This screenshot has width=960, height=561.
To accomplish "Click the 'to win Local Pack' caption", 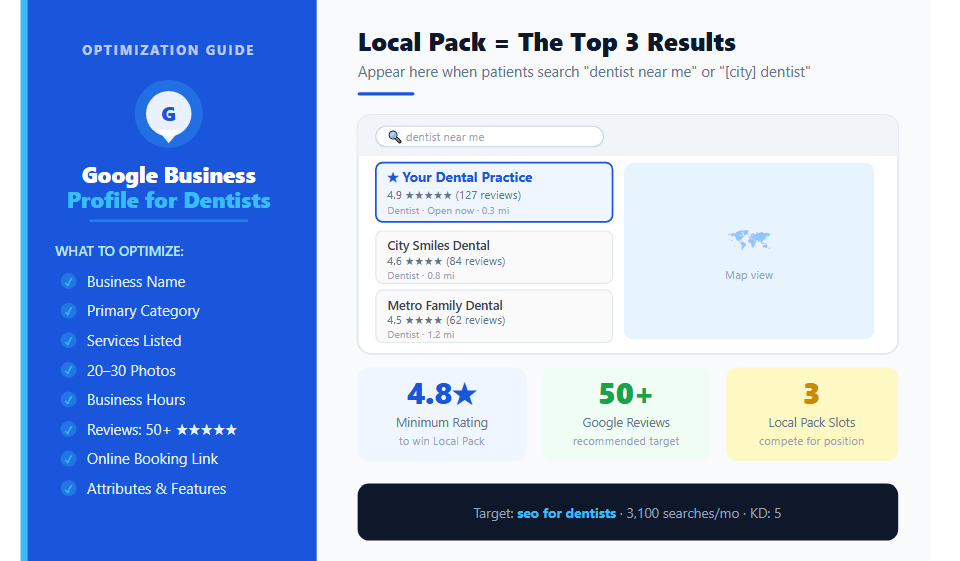I will click(x=441, y=441).
